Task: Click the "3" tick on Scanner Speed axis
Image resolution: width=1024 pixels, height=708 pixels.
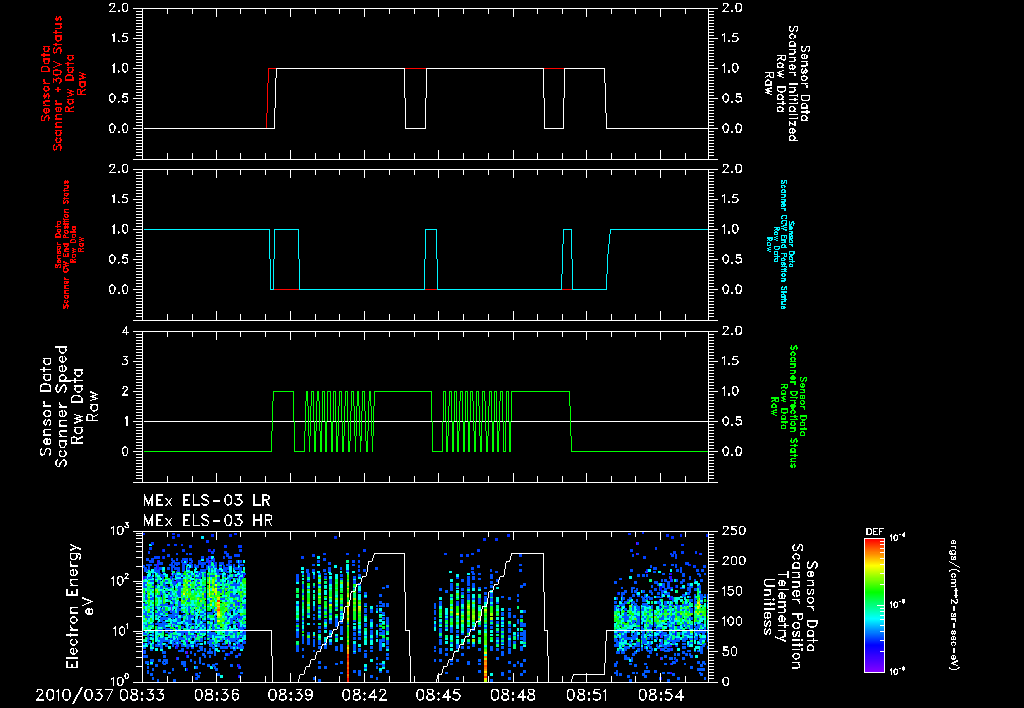Action: click(125, 361)
